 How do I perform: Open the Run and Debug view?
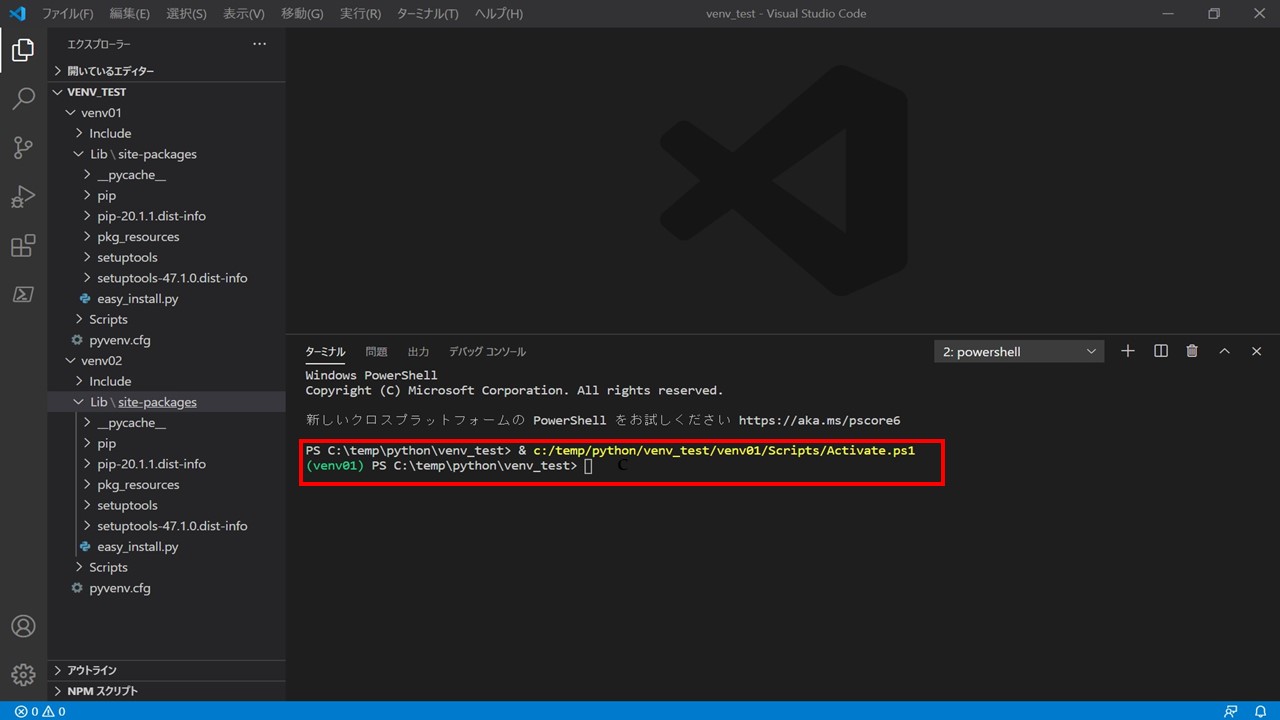[x=22, y=196]
